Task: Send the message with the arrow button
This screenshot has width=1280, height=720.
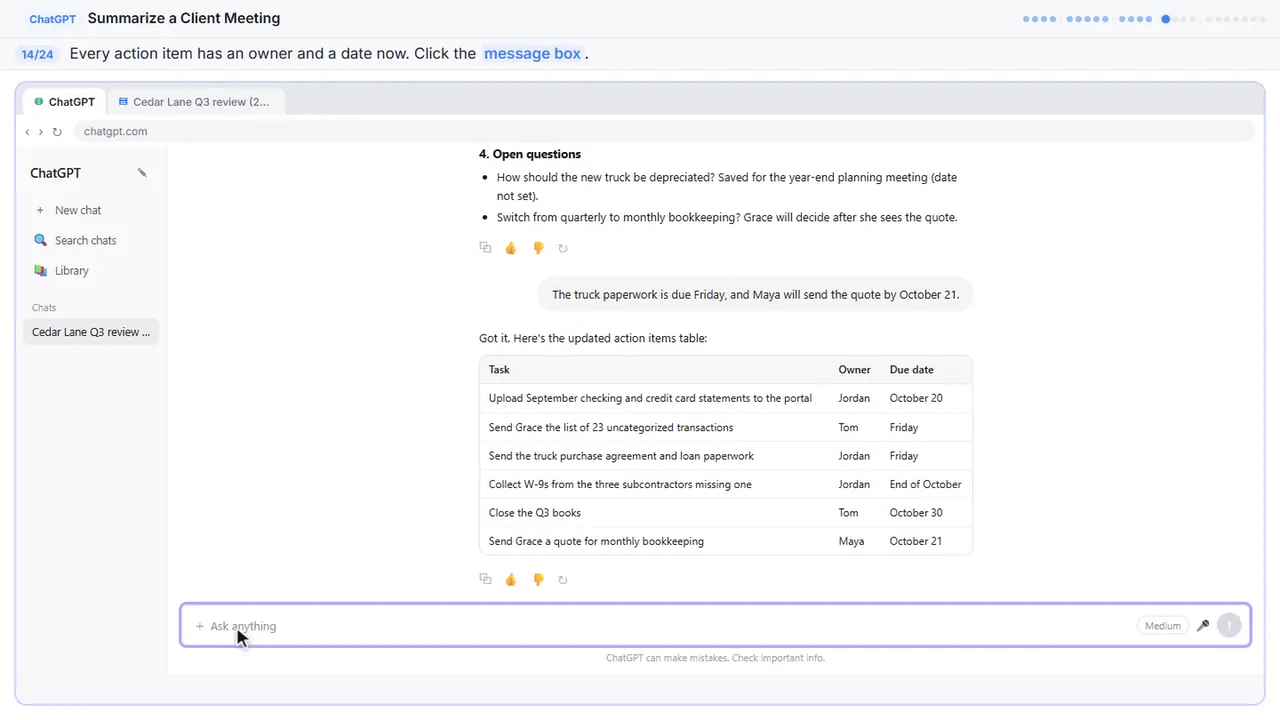Action: [1229, 626]
